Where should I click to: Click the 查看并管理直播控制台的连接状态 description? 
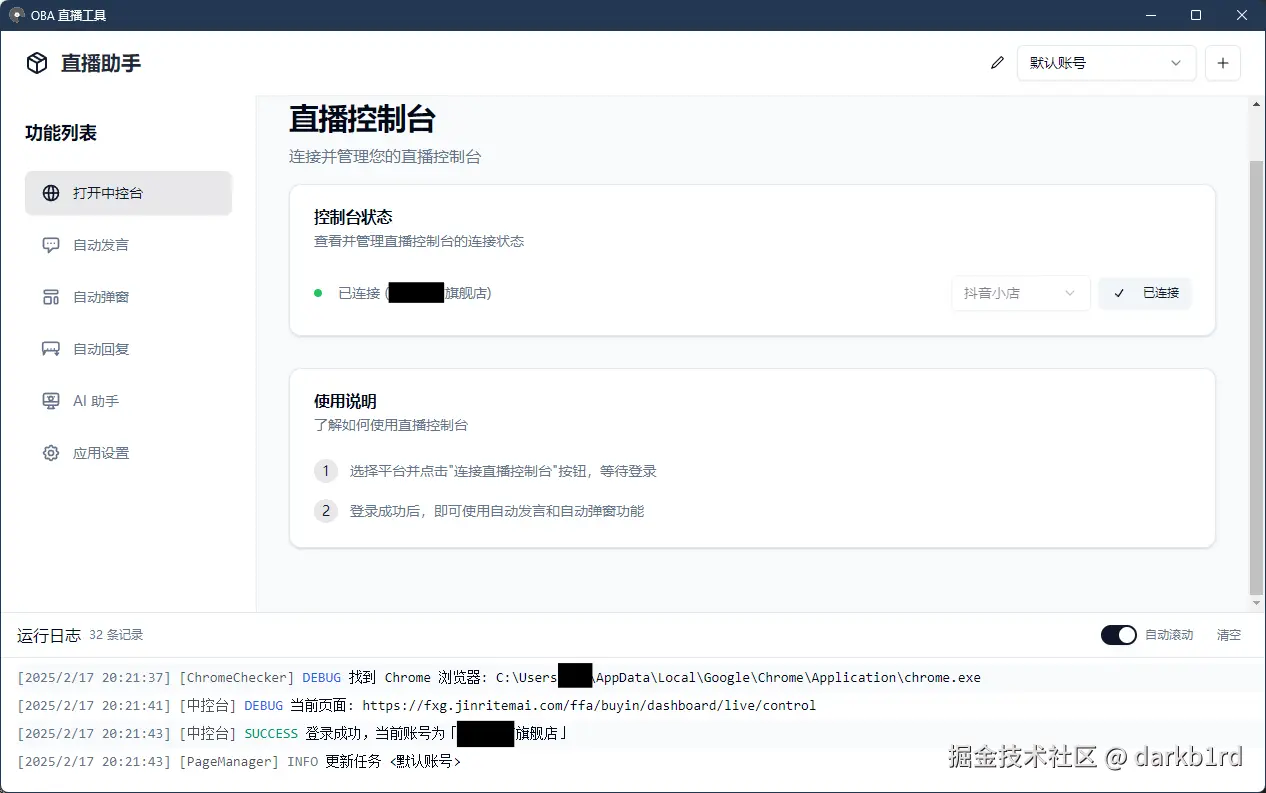click(x=419, y=241)
